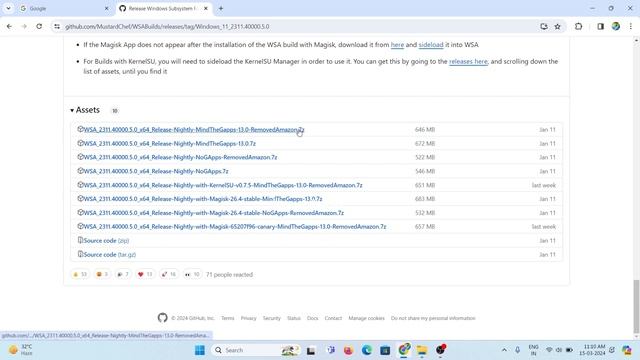Show hidden system tray icons
Image resolution: width=640 pixels, height=360 pixels.
click(x=504, y=350)
